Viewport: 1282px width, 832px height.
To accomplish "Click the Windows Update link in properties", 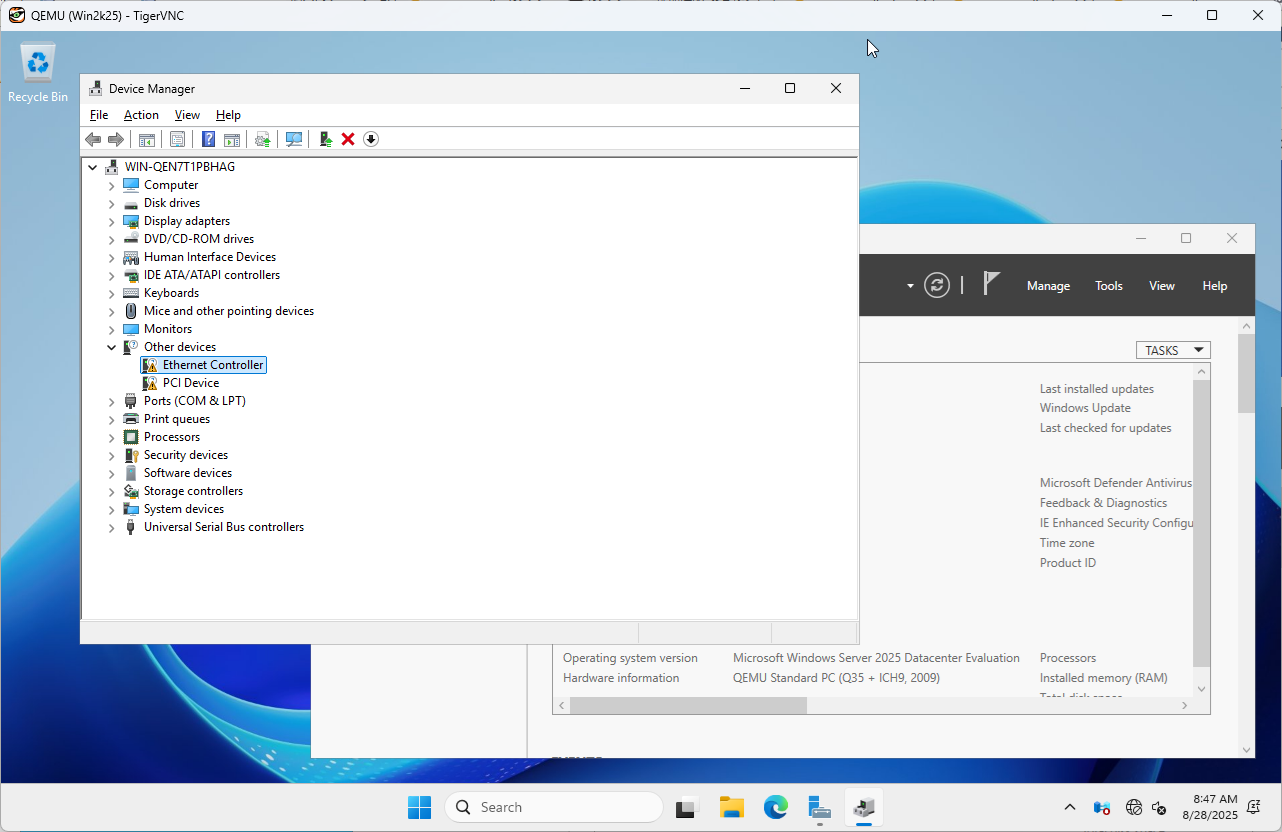I will click(1085, 408).
